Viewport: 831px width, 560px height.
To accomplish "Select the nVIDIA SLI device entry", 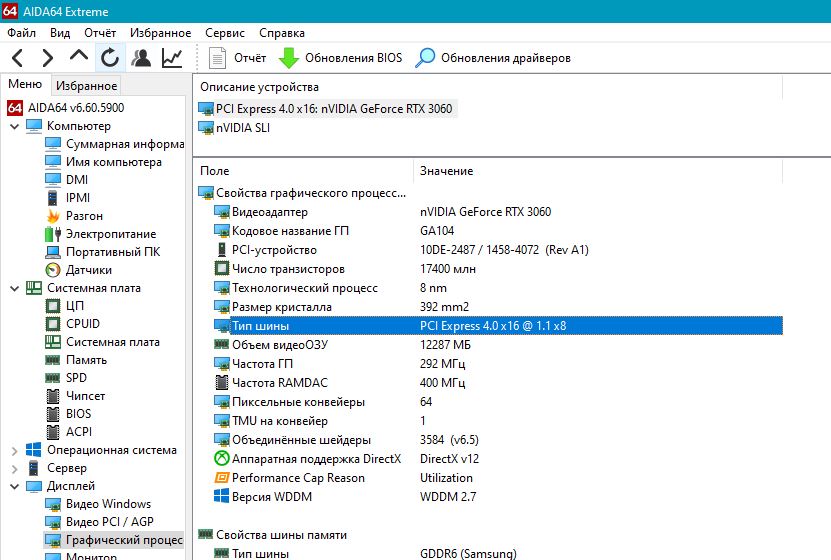I will (x=234, y=128).
